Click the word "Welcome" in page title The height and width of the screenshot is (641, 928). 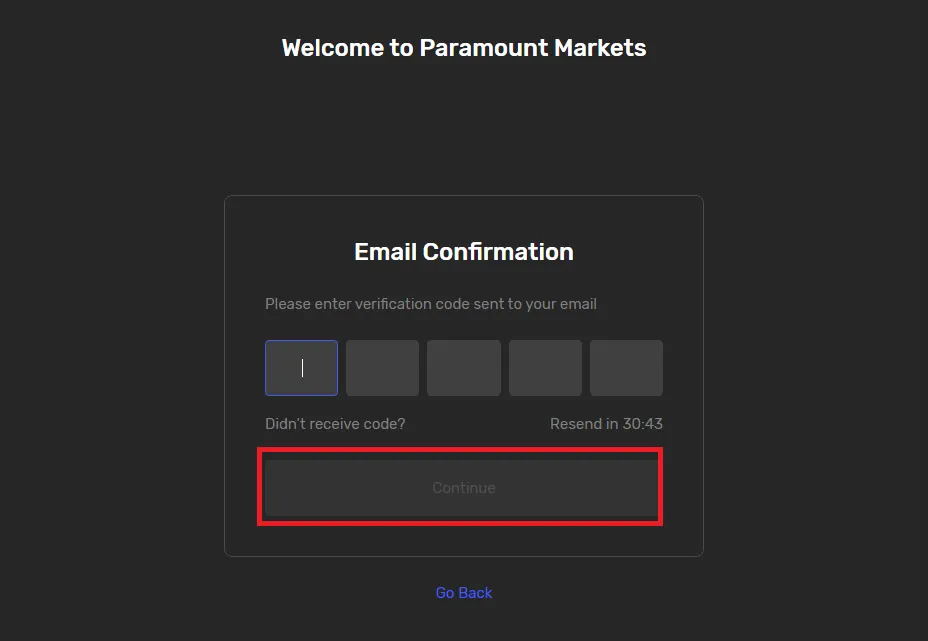point(333,48)
